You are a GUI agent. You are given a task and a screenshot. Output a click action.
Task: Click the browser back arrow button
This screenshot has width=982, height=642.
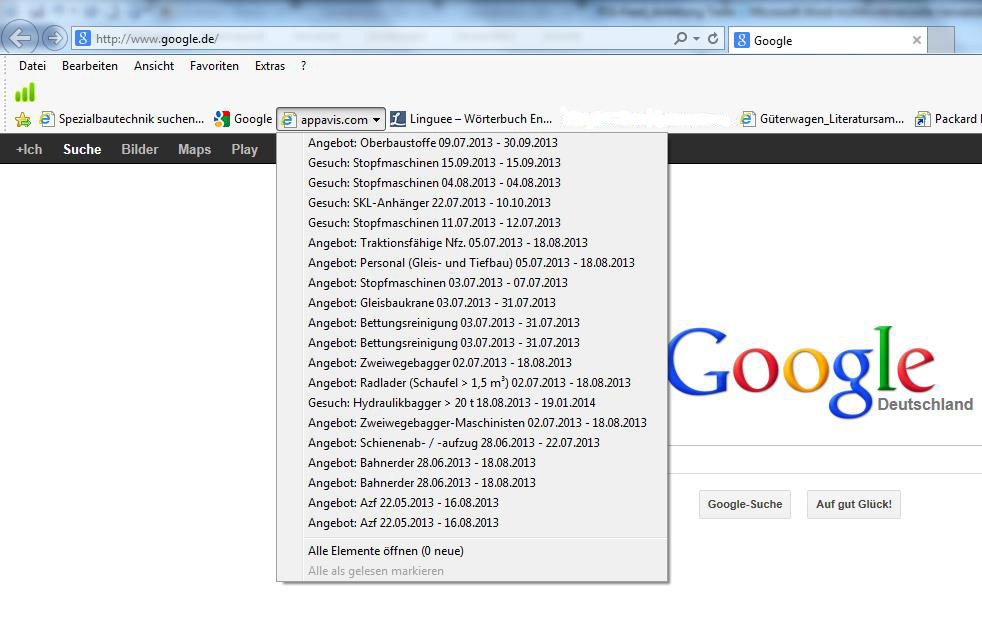click(20, 39)
